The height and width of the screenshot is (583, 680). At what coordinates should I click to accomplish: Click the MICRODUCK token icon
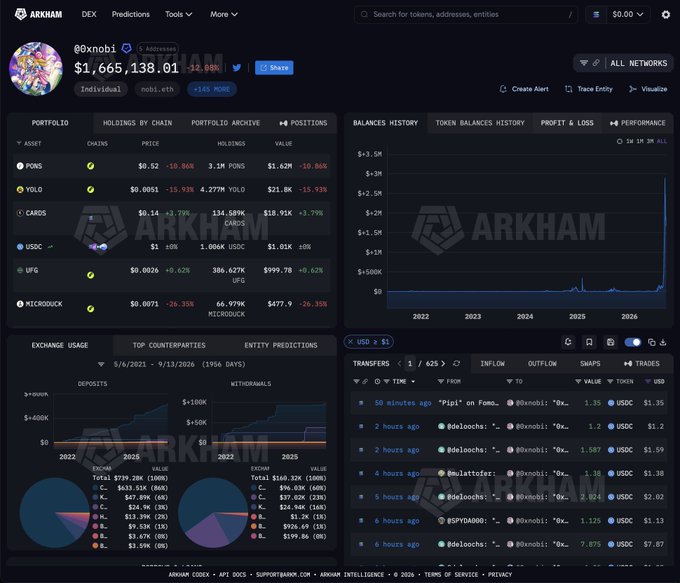tap(20, 304)
